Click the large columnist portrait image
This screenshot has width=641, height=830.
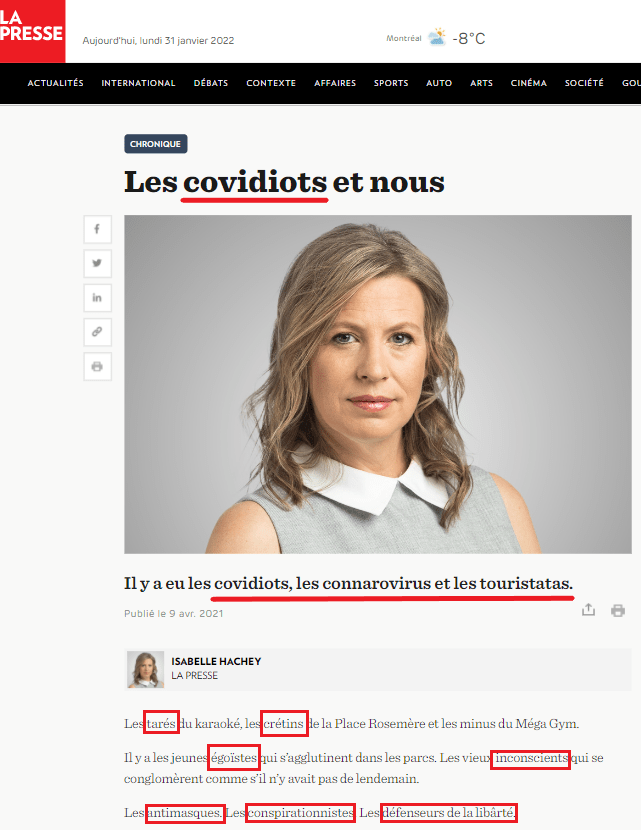(378, 384)
